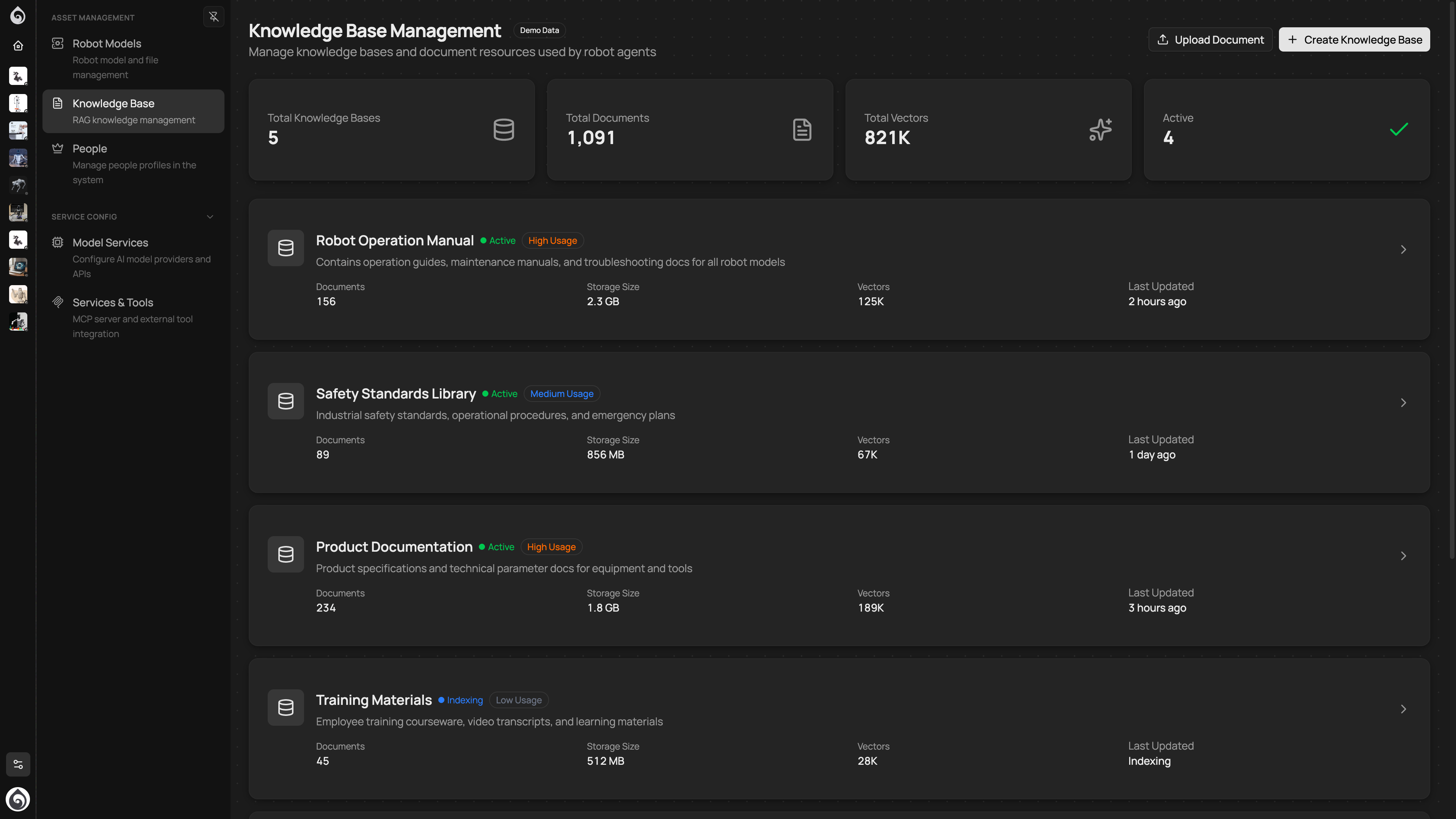Open Robot Models in sidebar
The image size is (1456, 819).
click(107, 44)
